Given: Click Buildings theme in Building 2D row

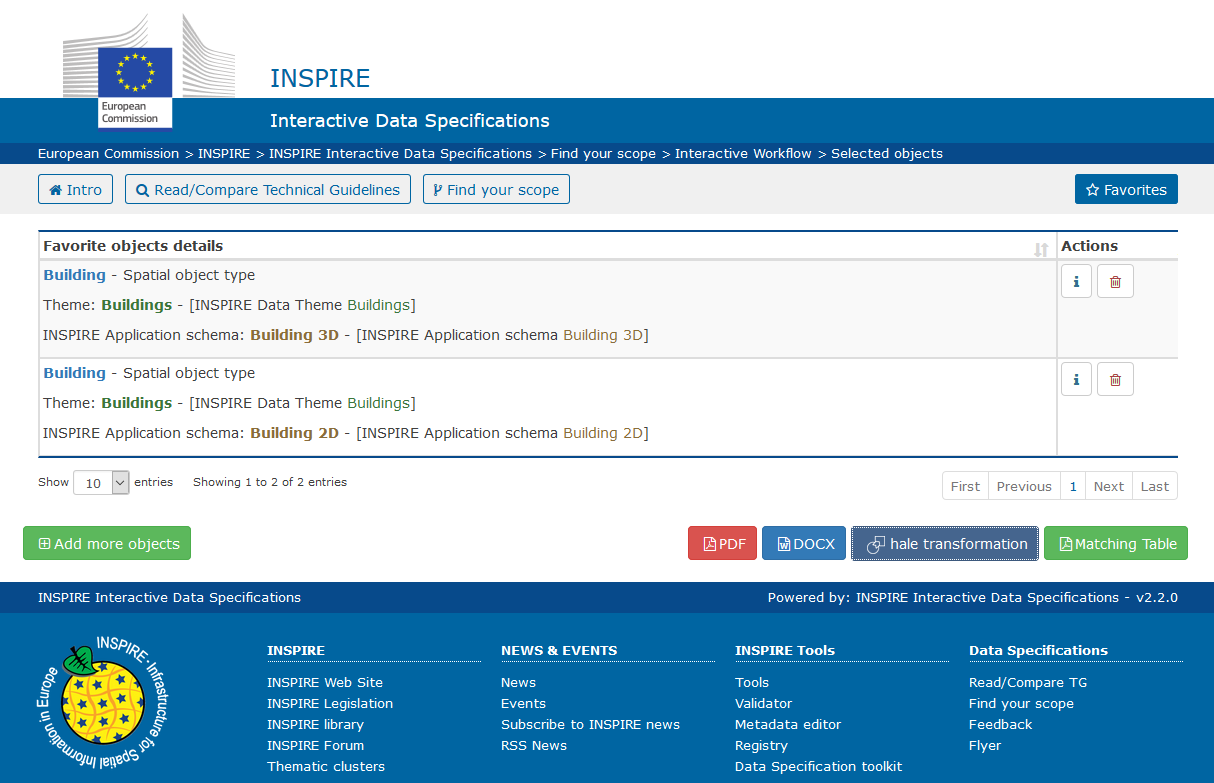Looking at the screenshot, I should tap(137, 403).
